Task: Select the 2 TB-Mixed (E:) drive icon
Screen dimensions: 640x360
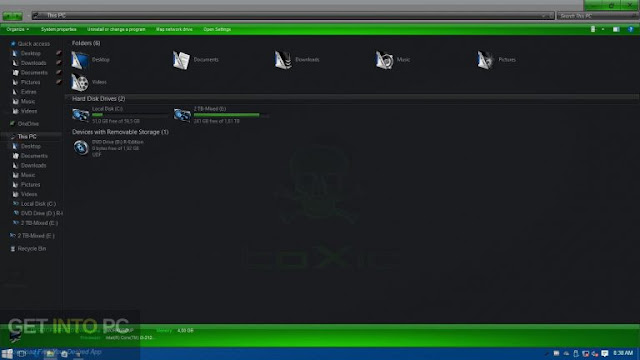Action: (182, 115)
